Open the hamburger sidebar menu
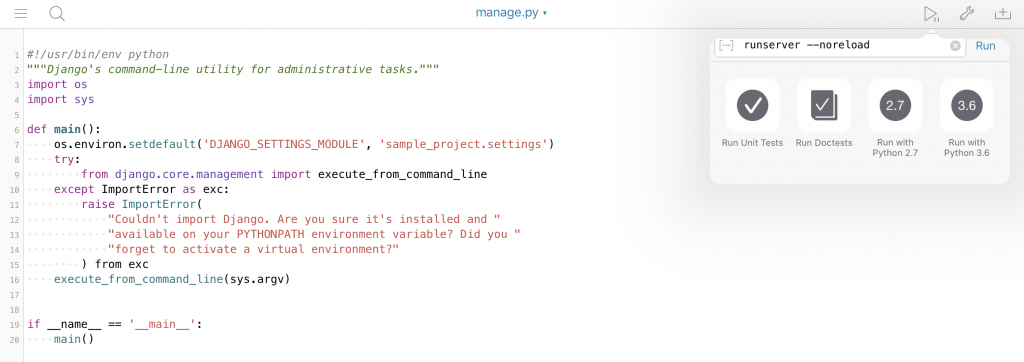The height and width of the screenshot is (362, 1024). (21, 13)
